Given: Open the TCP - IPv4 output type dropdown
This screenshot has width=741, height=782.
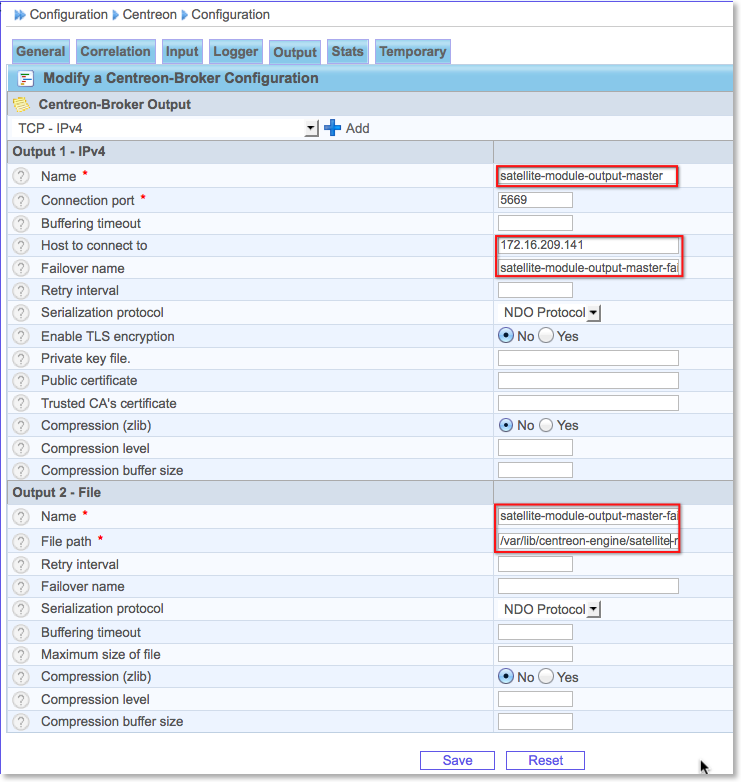Looking at the screenshot, I should 311,128.
